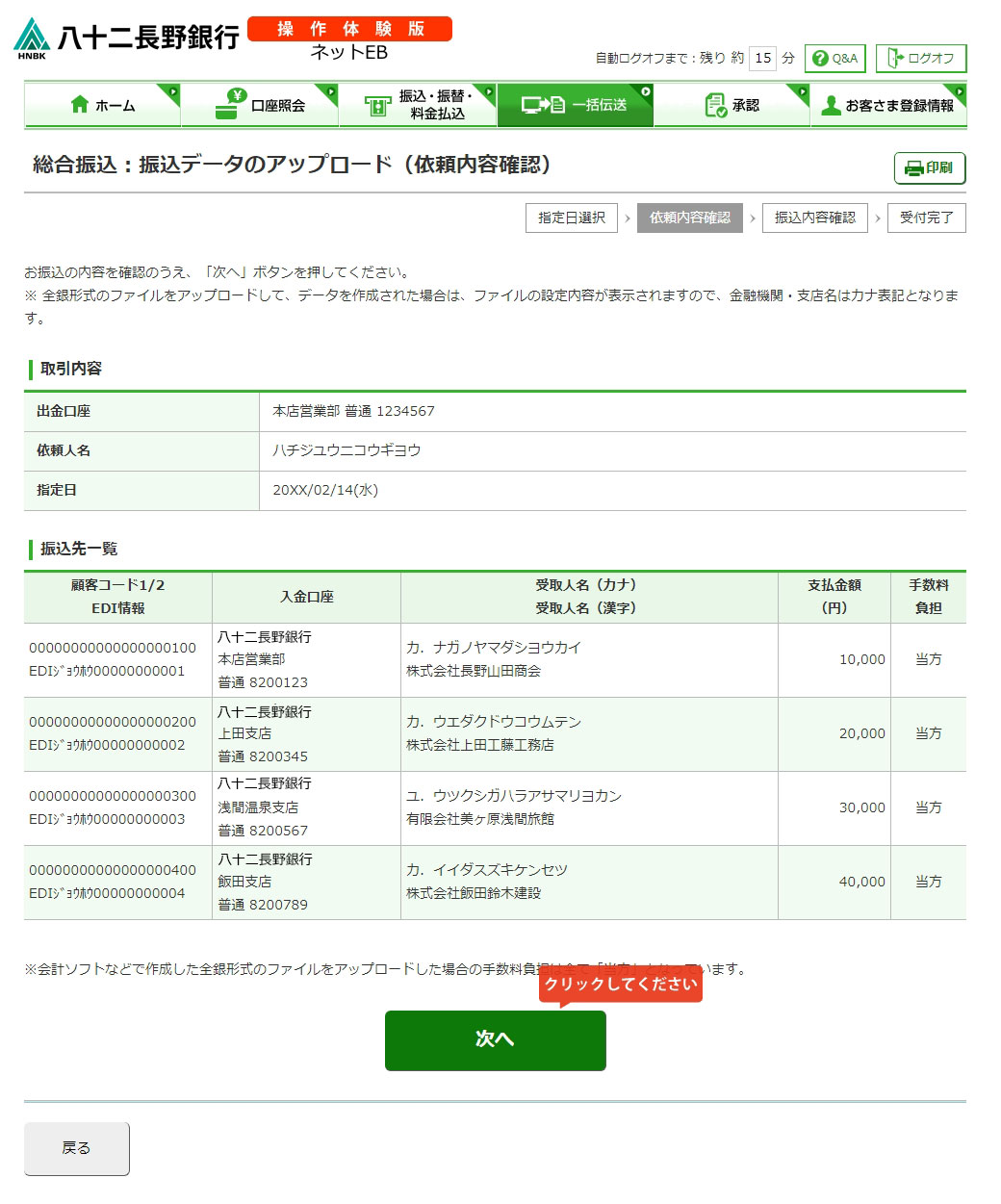1001x1204 pixels.
Task: Open お客さま登録情報 person icon
Action: [x=831, y=106]
